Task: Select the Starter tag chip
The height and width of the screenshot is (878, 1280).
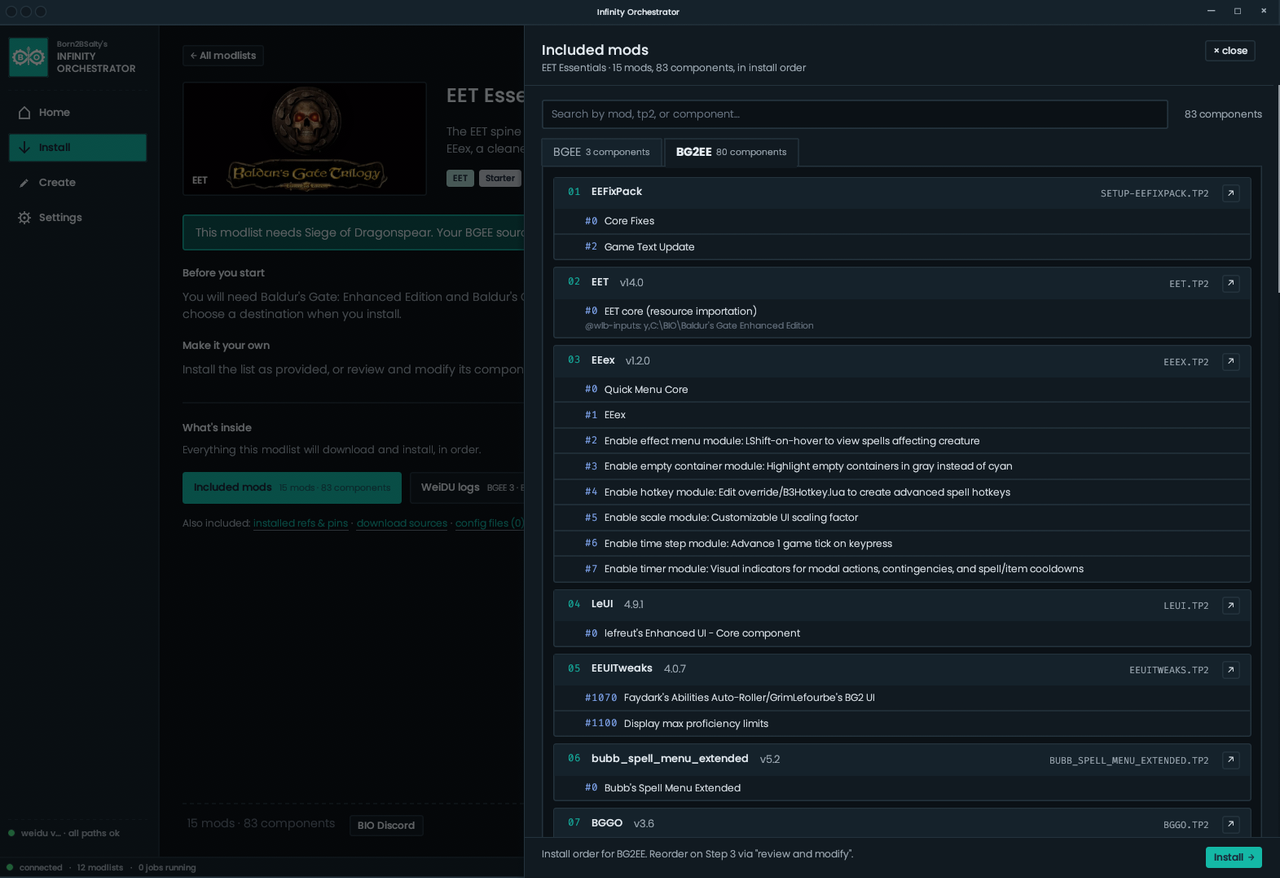Action: (500, 178)
